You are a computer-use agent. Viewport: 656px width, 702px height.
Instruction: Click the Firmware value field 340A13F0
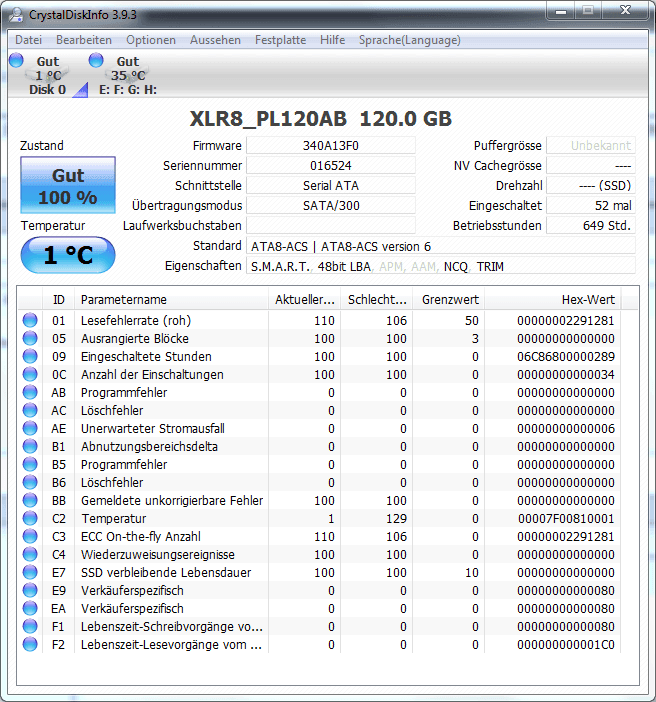[x=330, y=146]
